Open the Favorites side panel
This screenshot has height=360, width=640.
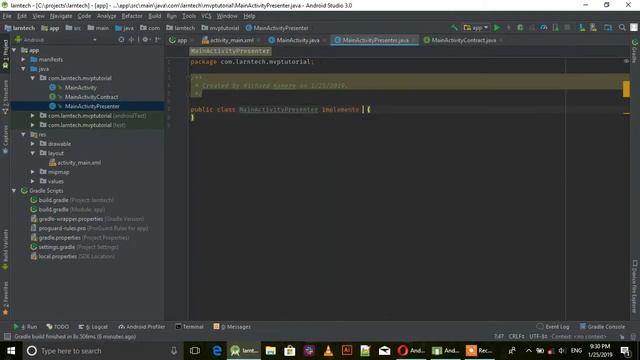coord(5,298)
